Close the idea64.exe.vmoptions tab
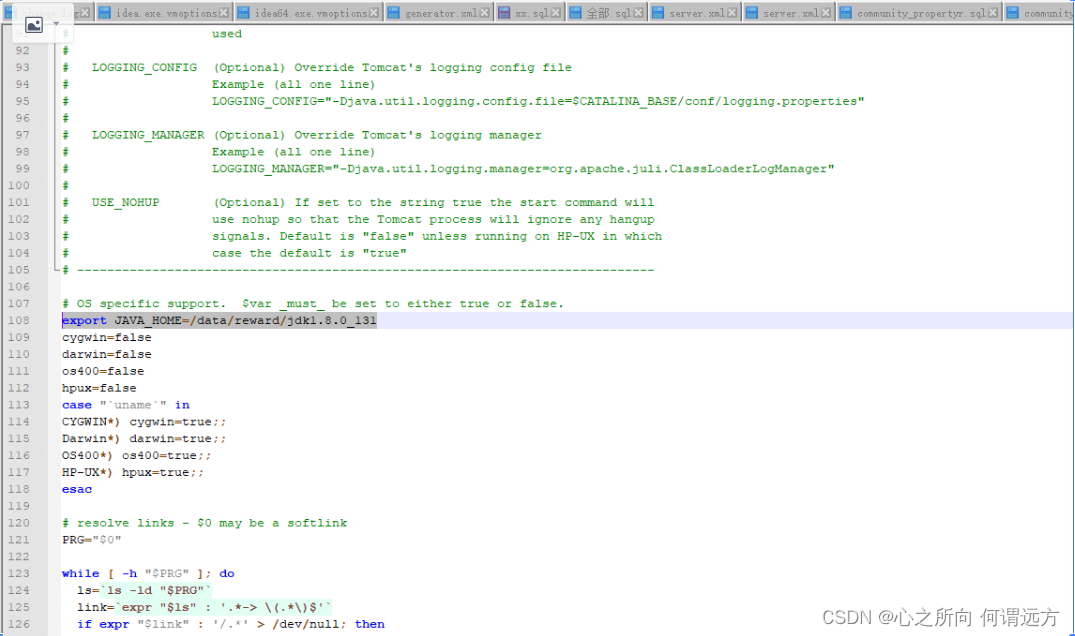Image resolution: width=1075 pixels, height=636 pixels. pyautogui.click(x=374, y=13)
